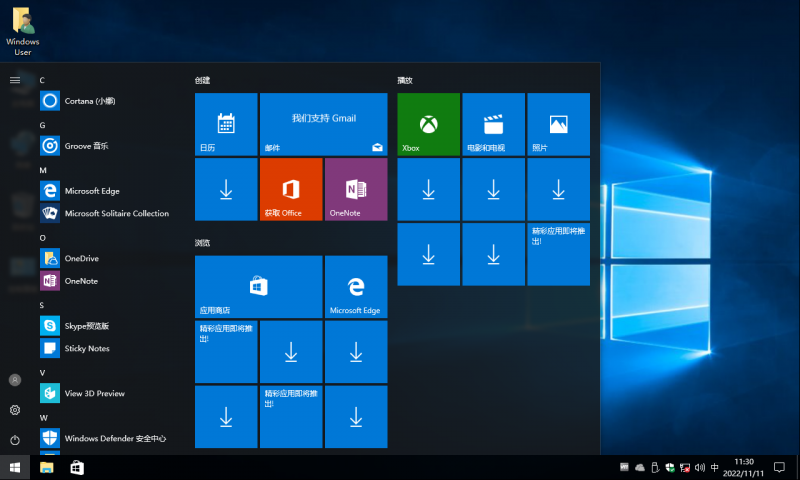Click the 获取 Office tile
The height and width of the screenshot is (480, 800).
291,189
